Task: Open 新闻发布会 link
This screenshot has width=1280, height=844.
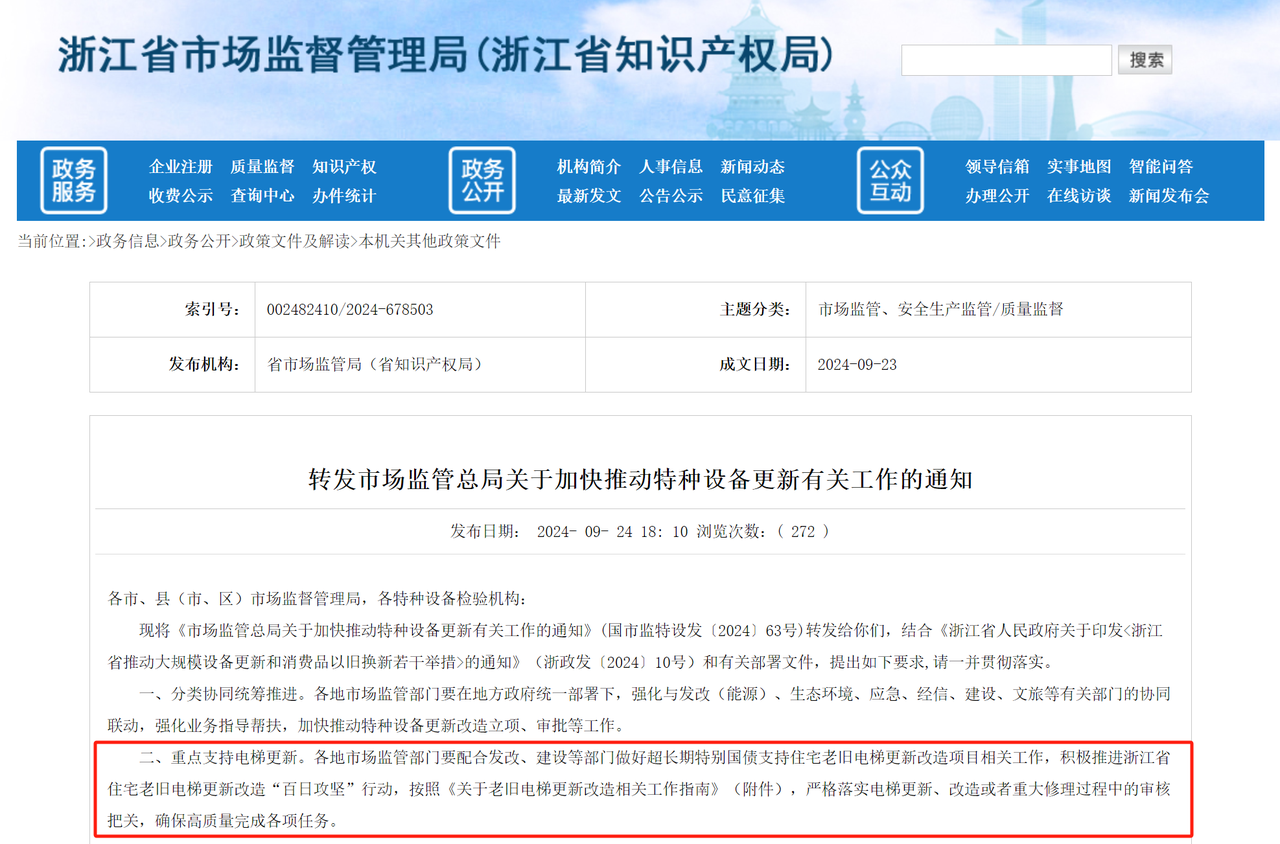Action: point(1169,196)
